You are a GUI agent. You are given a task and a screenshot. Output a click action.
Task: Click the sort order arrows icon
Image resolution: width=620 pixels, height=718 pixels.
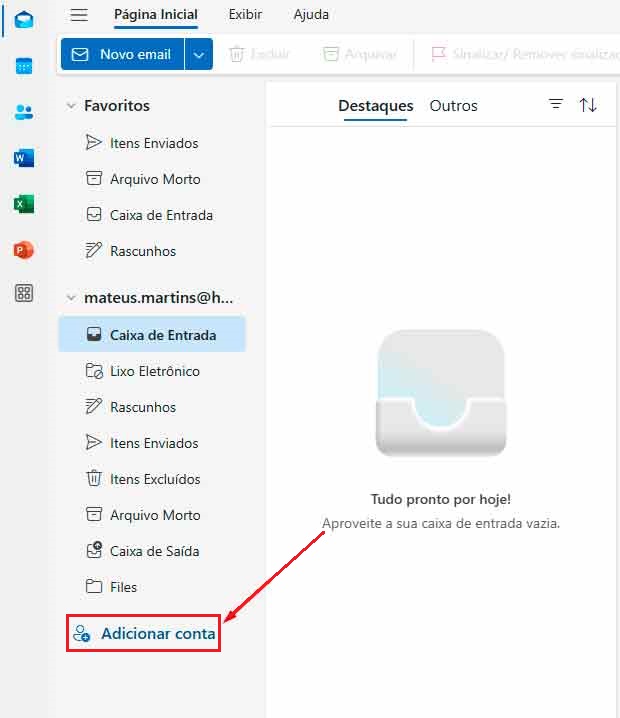[x=588, y=105]
